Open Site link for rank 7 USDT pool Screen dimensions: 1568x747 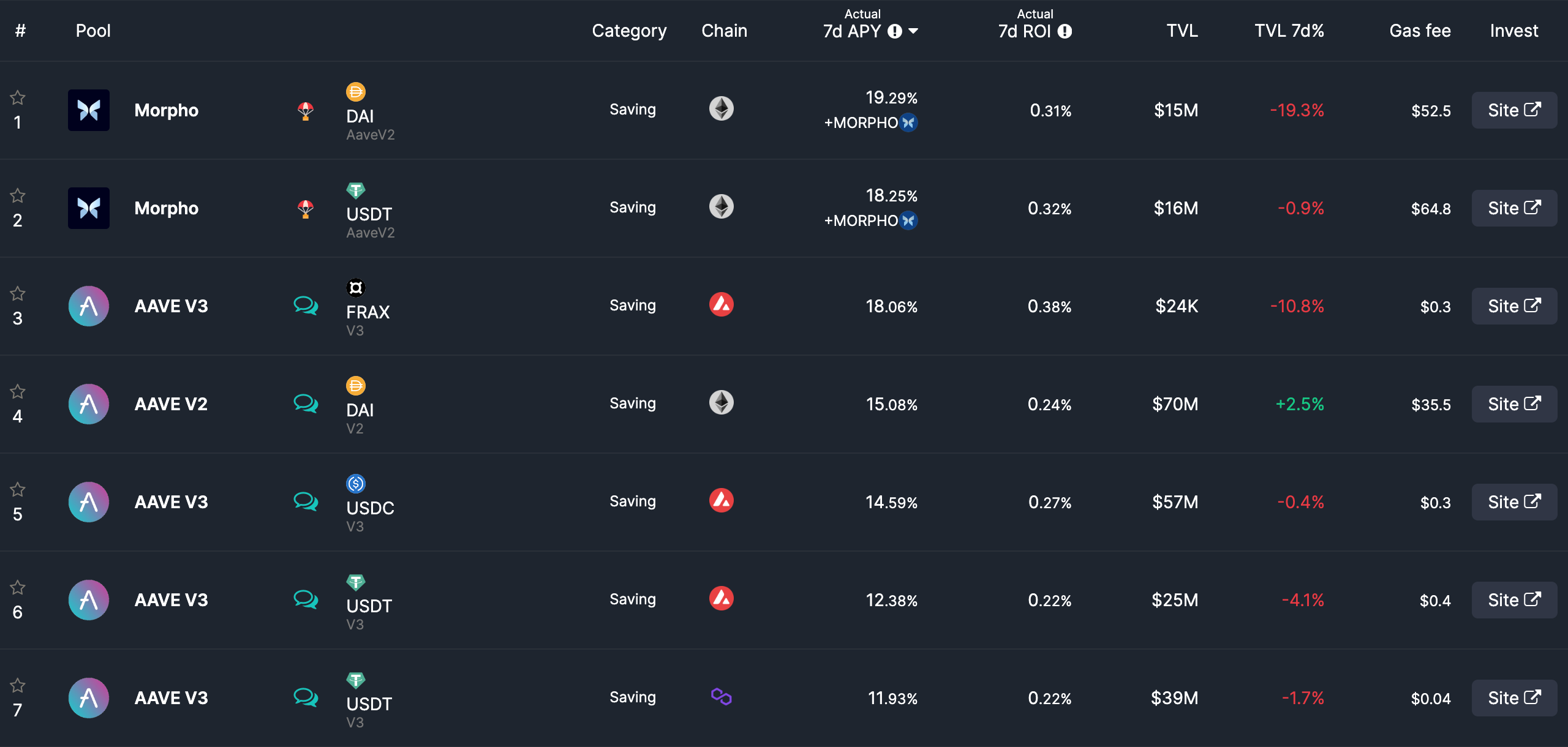point(1514,698)
